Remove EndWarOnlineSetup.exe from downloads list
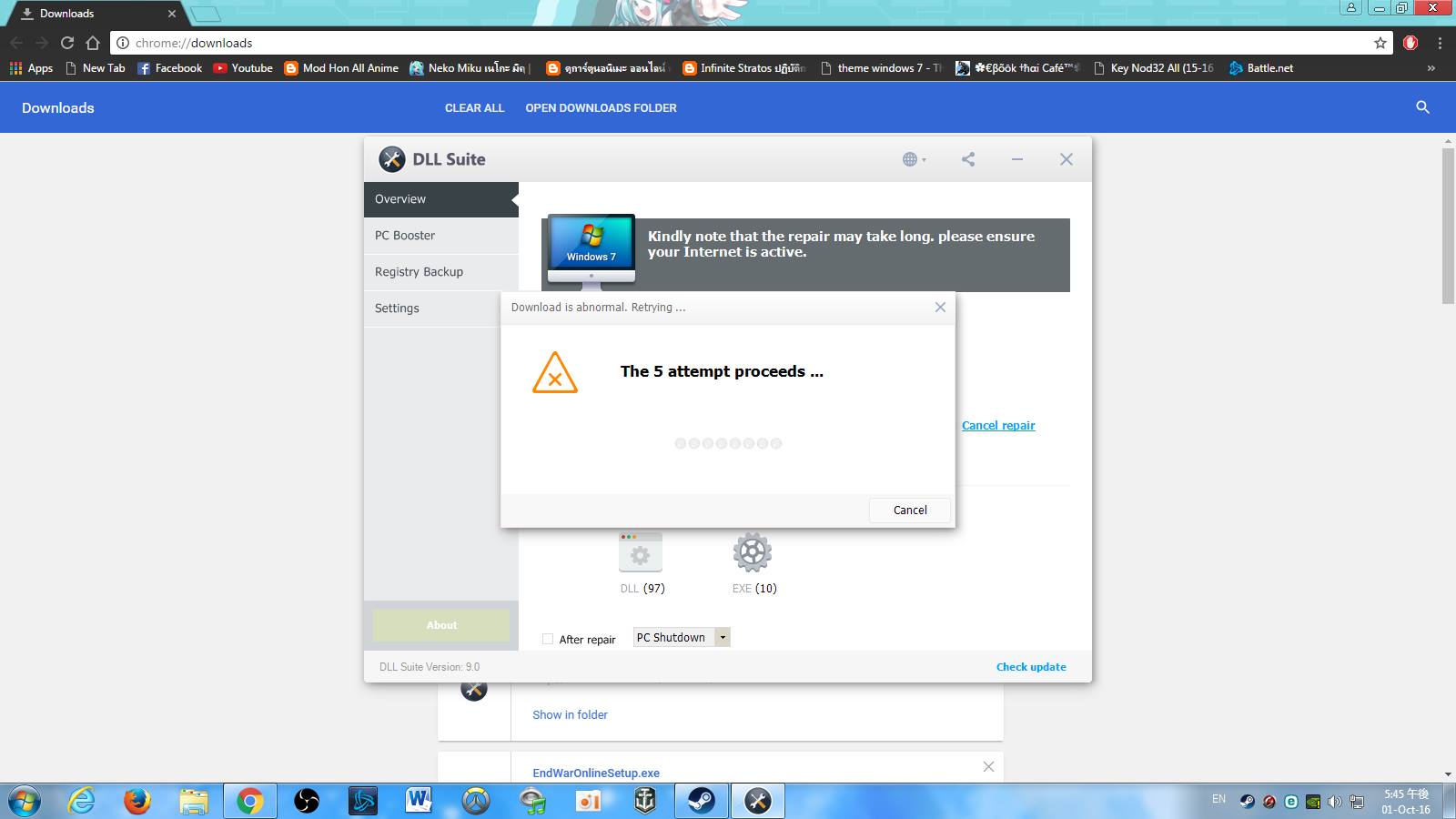1456x819 pixels. (x=988, y=767)
